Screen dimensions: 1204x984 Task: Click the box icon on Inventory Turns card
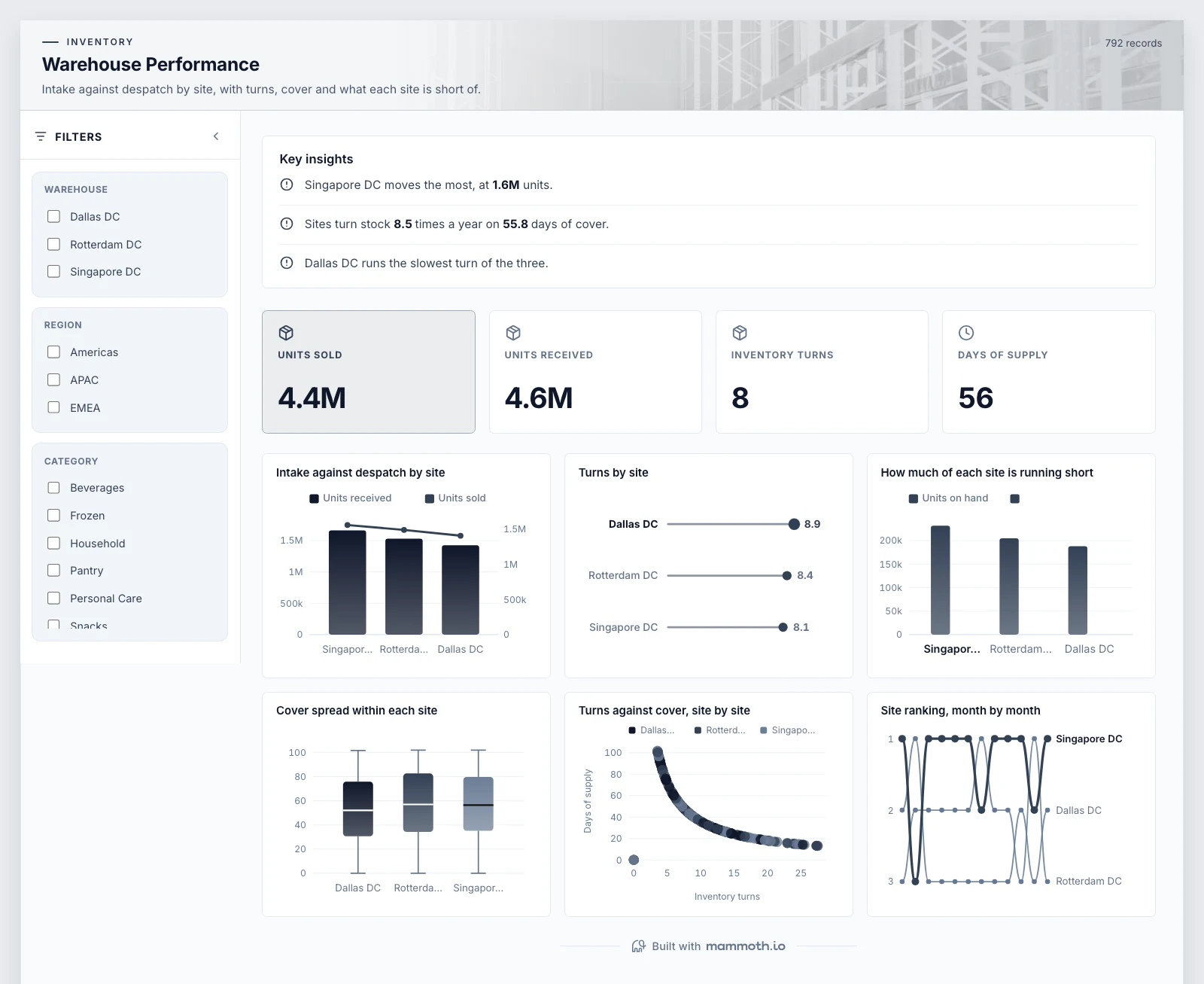tap(740, 333)
